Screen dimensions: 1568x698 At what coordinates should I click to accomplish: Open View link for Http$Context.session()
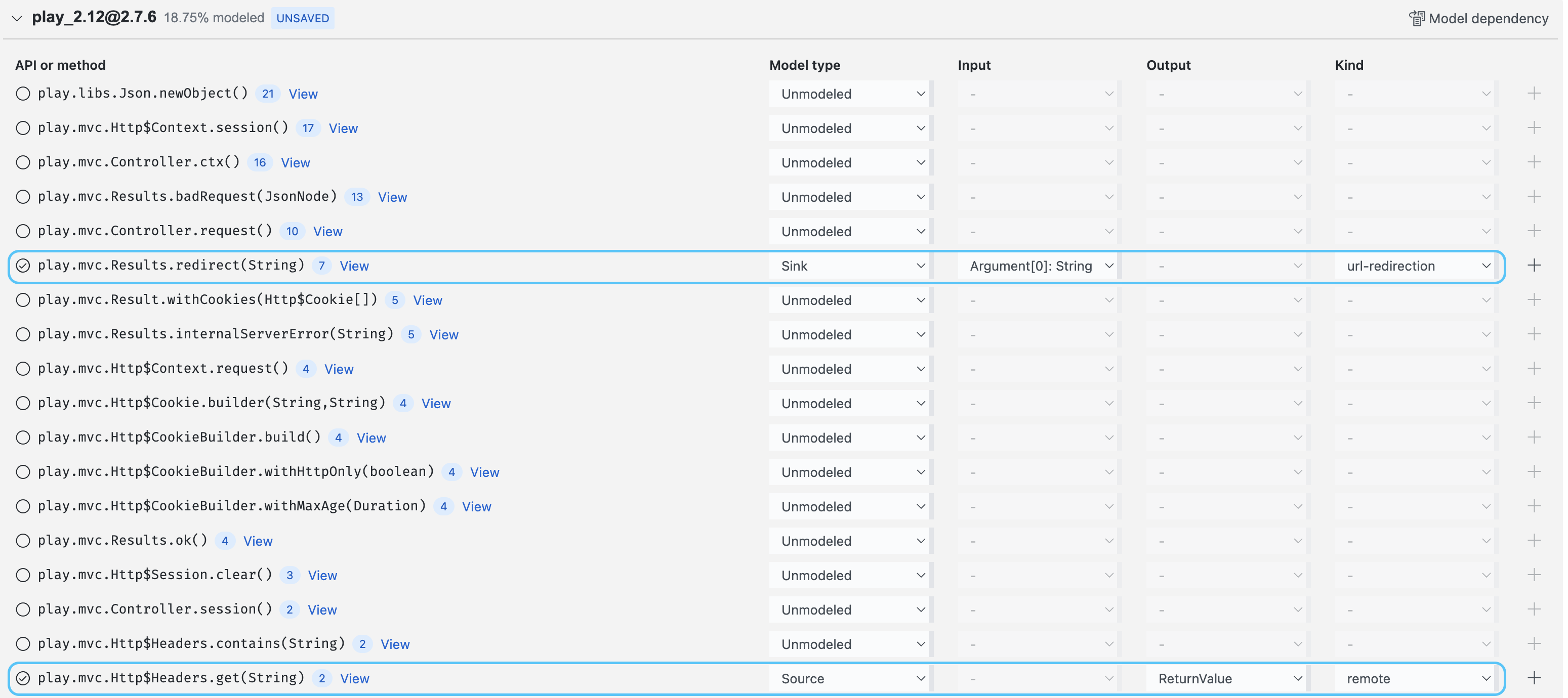click(343, 128)
